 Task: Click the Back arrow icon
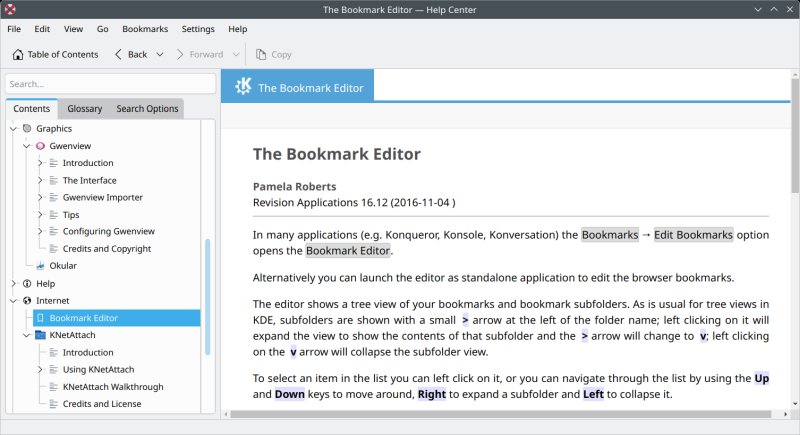point(119,54)
